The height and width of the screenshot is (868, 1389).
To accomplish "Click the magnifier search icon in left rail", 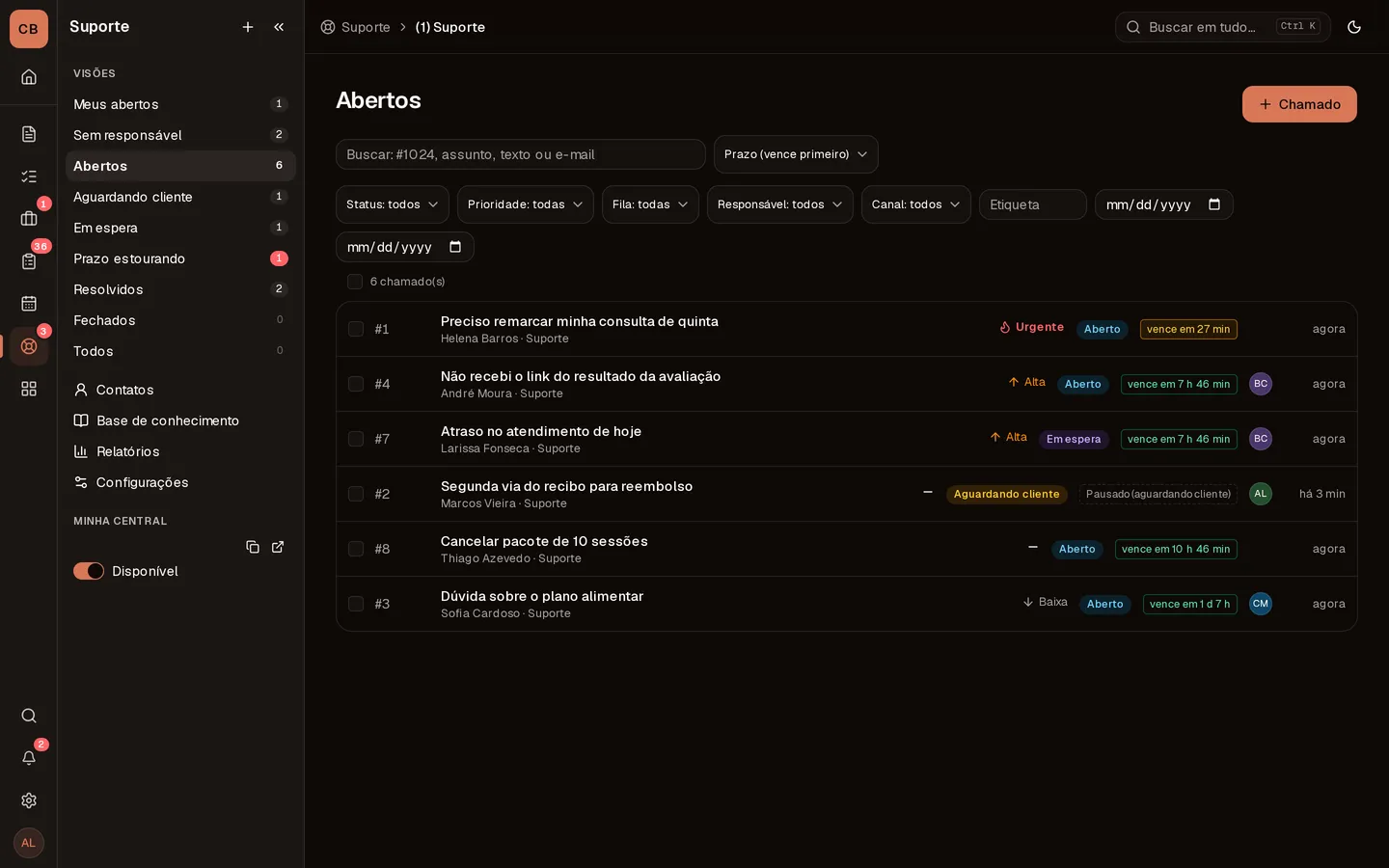I will (29, 716).
